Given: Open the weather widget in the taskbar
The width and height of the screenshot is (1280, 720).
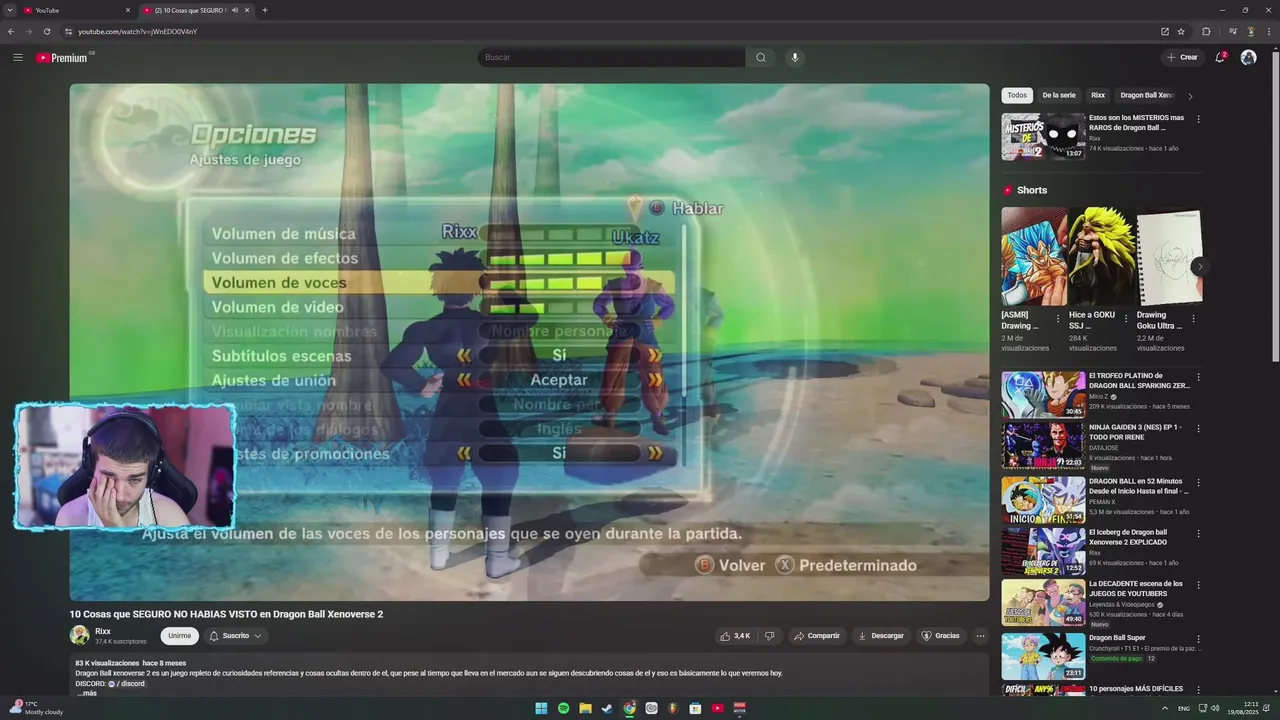Looking at the screenshot, I should (36, 708).
